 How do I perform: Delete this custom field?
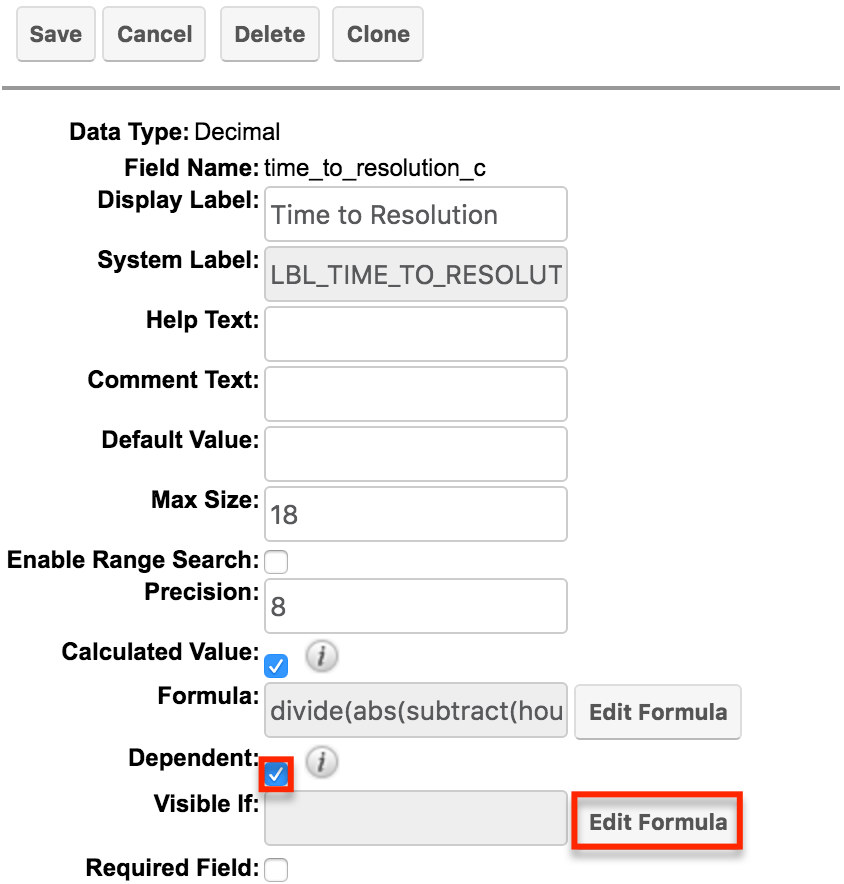click(270, 34)
